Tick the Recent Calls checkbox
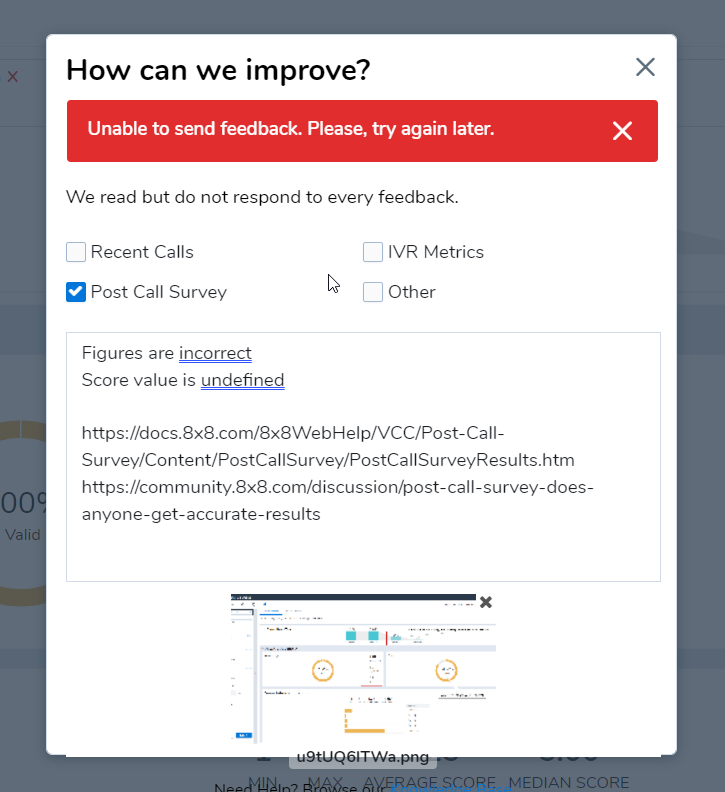The image size is (725, 792). (76, 252)
